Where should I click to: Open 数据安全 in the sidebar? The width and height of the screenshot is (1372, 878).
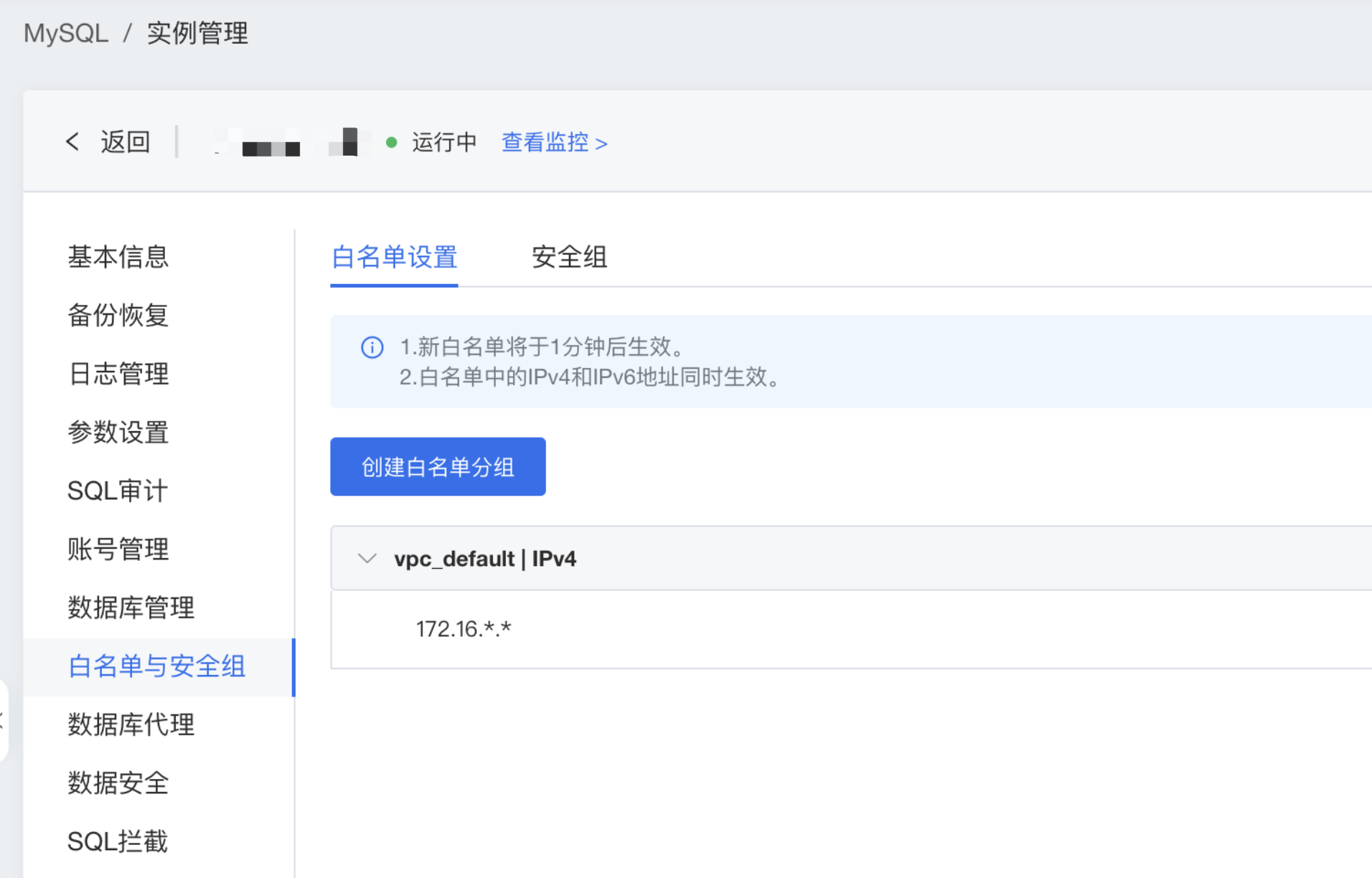[x=118, y=783]
